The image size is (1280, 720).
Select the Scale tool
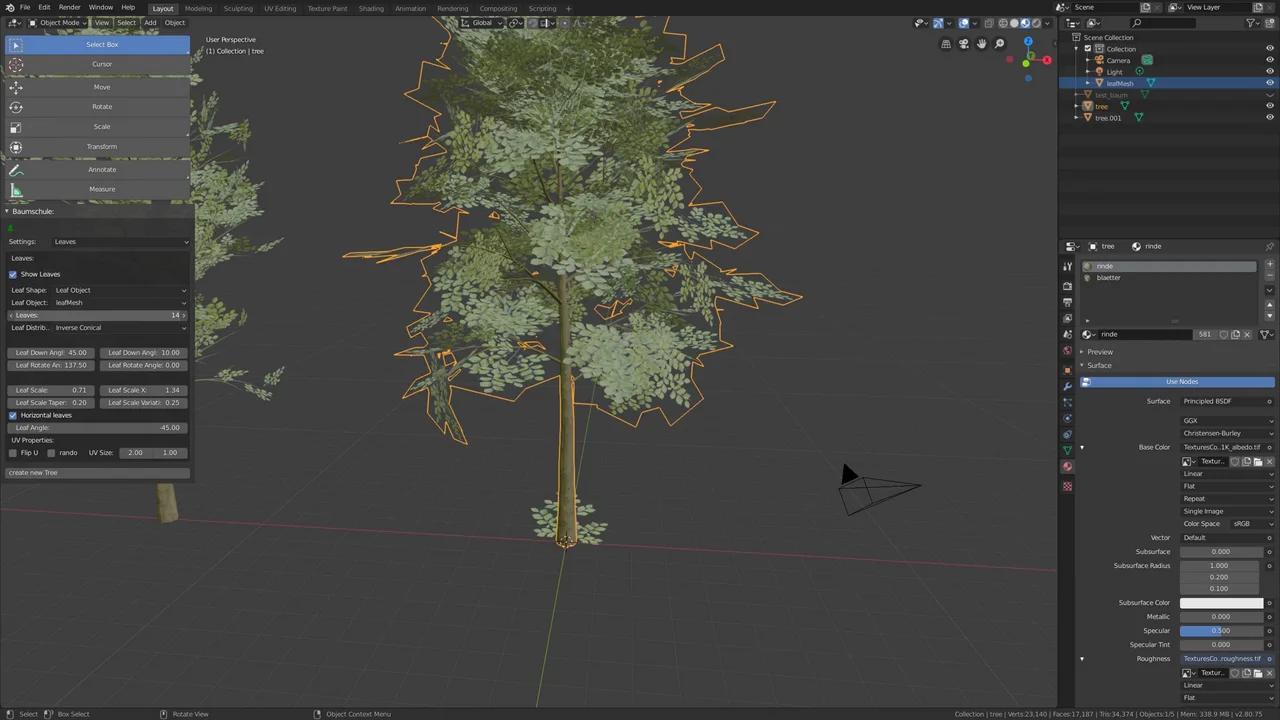(101, 126)
